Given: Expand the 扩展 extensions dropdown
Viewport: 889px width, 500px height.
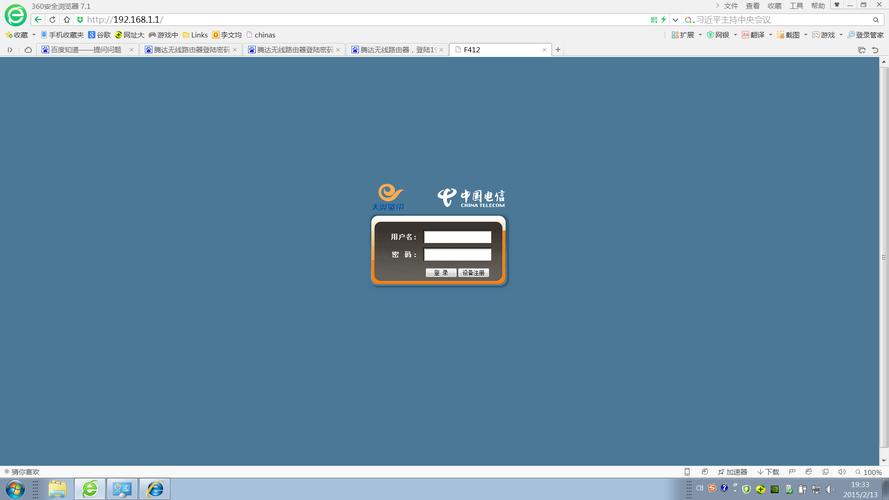Looking at the screenshot, I should point(684,35).
